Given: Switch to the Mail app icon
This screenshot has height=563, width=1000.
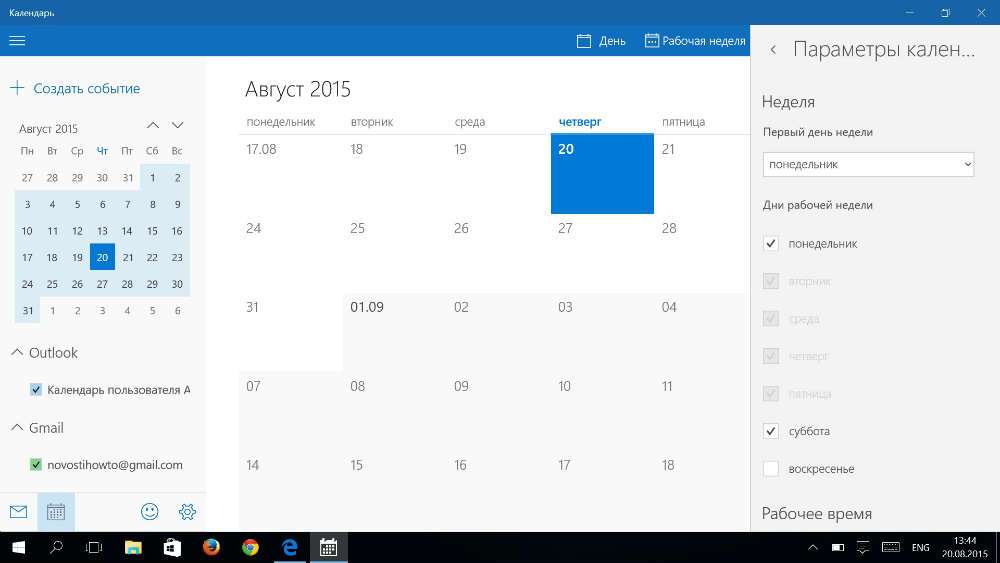Looking at the screenshot, I should [18, 512].
